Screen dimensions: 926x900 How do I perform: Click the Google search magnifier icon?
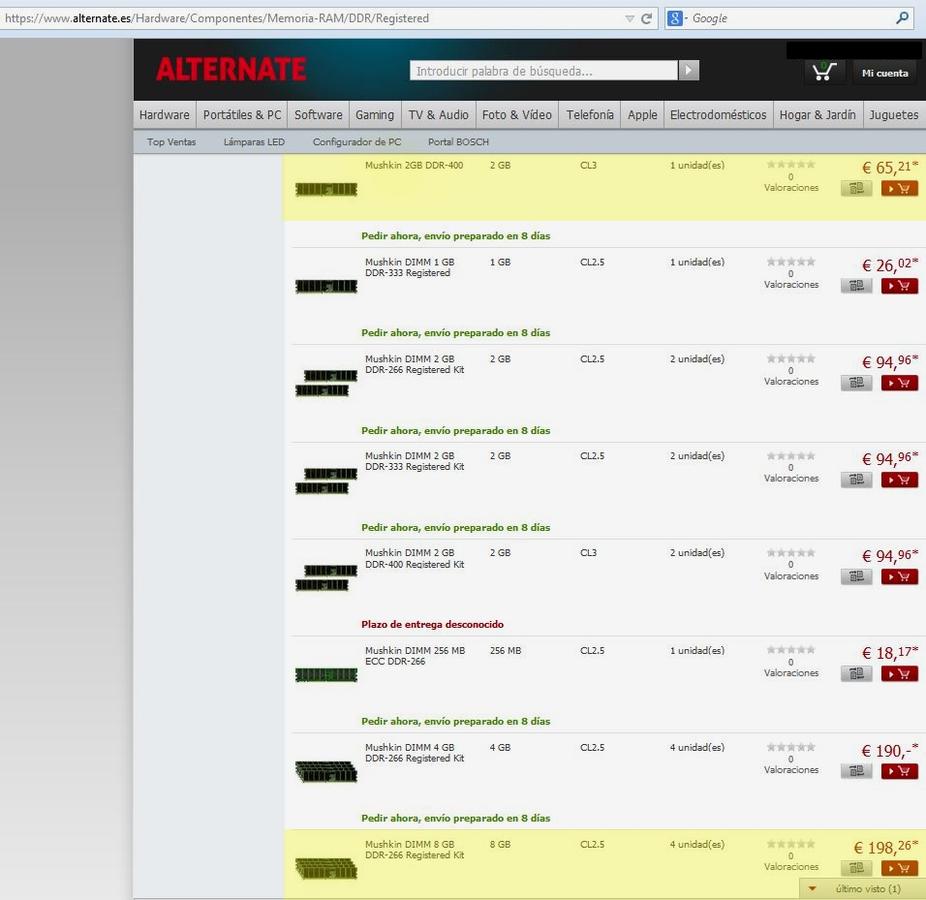point(902,18)
